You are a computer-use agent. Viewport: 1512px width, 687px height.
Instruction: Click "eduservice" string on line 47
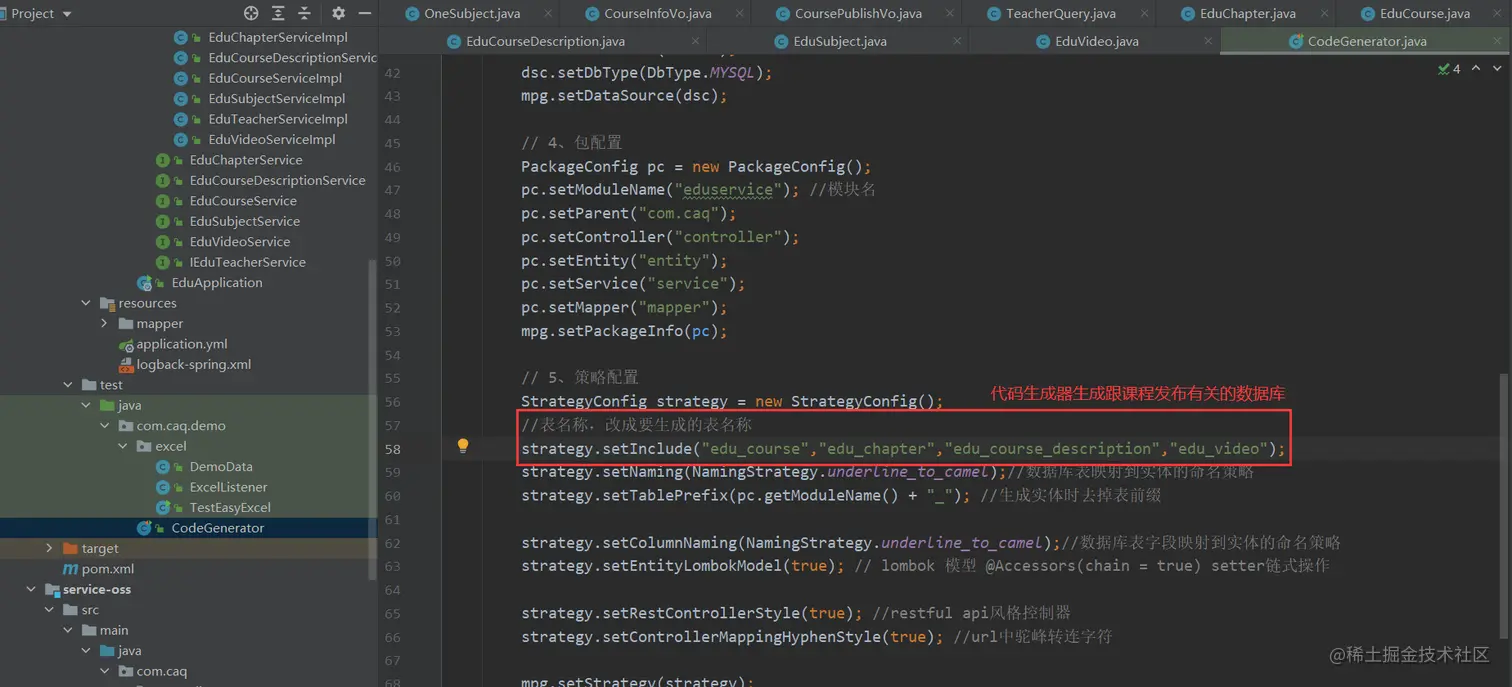click(727, 190)
